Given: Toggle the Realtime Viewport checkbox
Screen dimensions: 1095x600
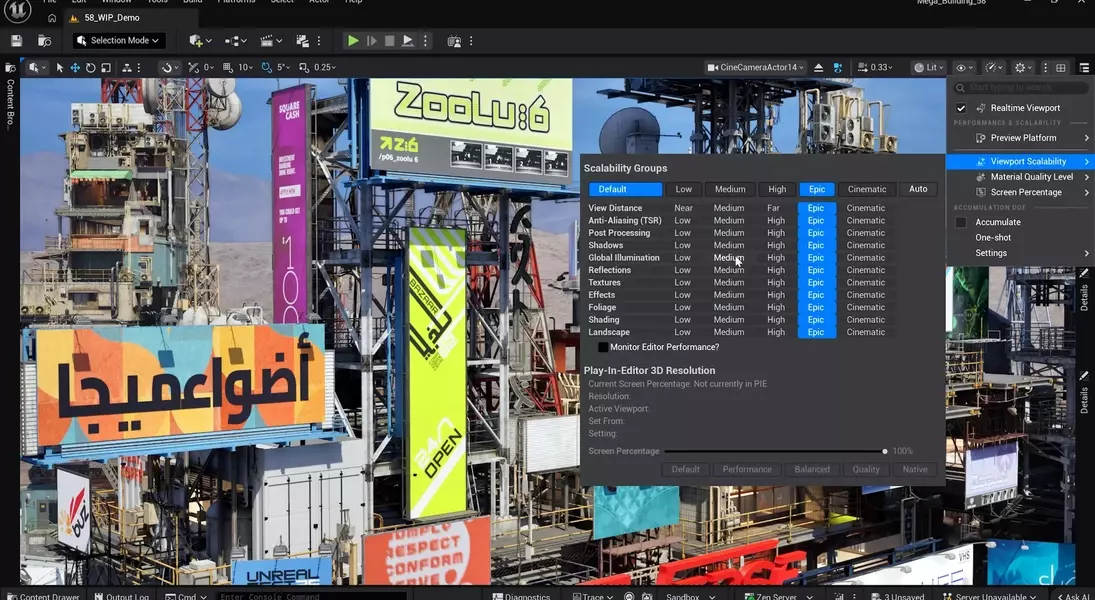Looking at the screenshot, I should 961,108.
